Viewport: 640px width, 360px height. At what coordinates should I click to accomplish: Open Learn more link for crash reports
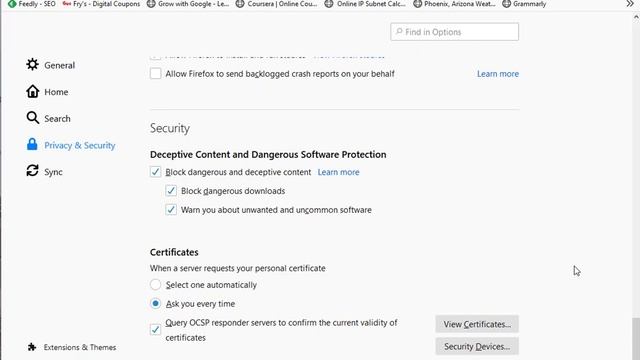pos(498,74)
